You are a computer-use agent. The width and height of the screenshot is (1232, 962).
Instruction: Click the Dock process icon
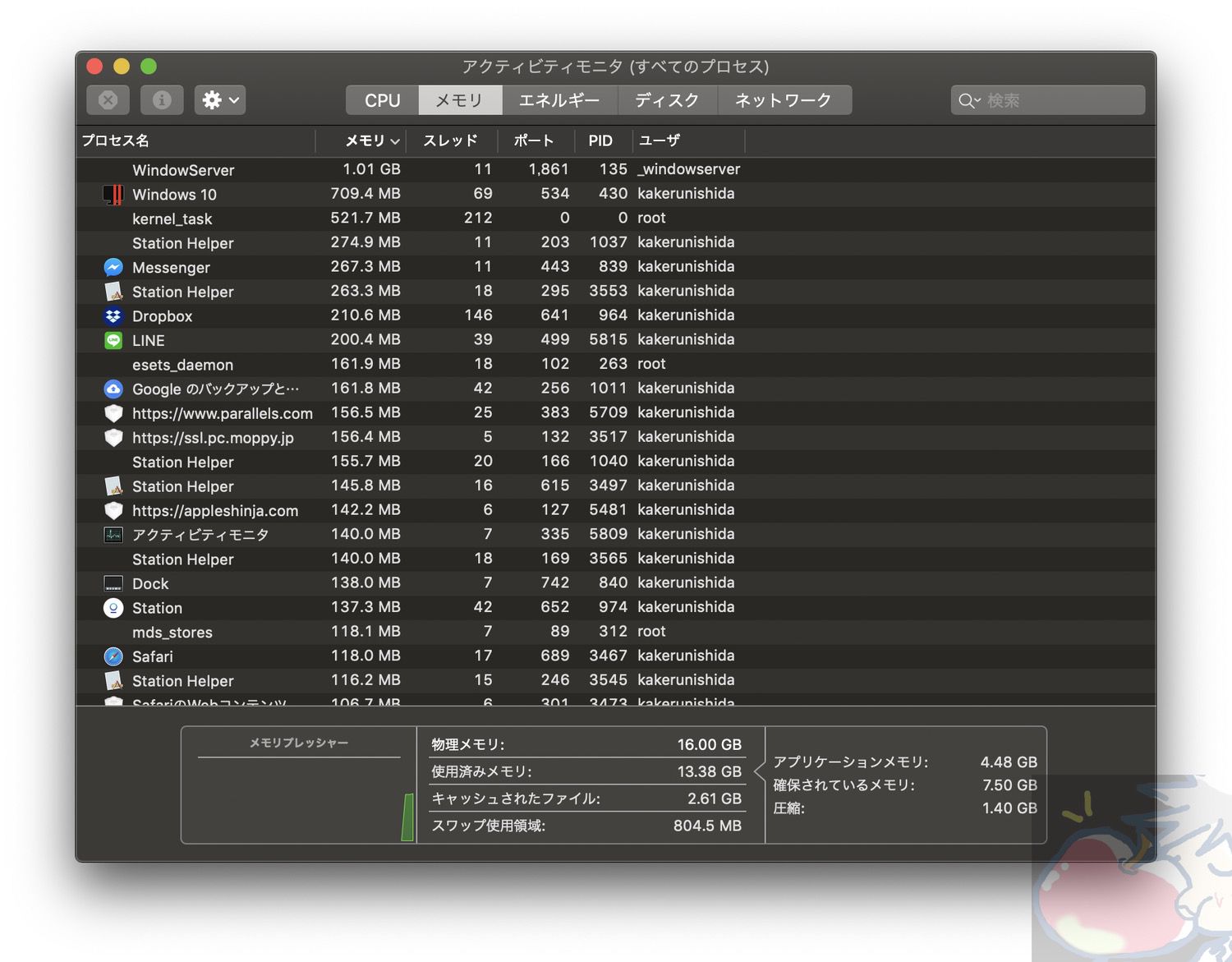click(x=113, y=584)
